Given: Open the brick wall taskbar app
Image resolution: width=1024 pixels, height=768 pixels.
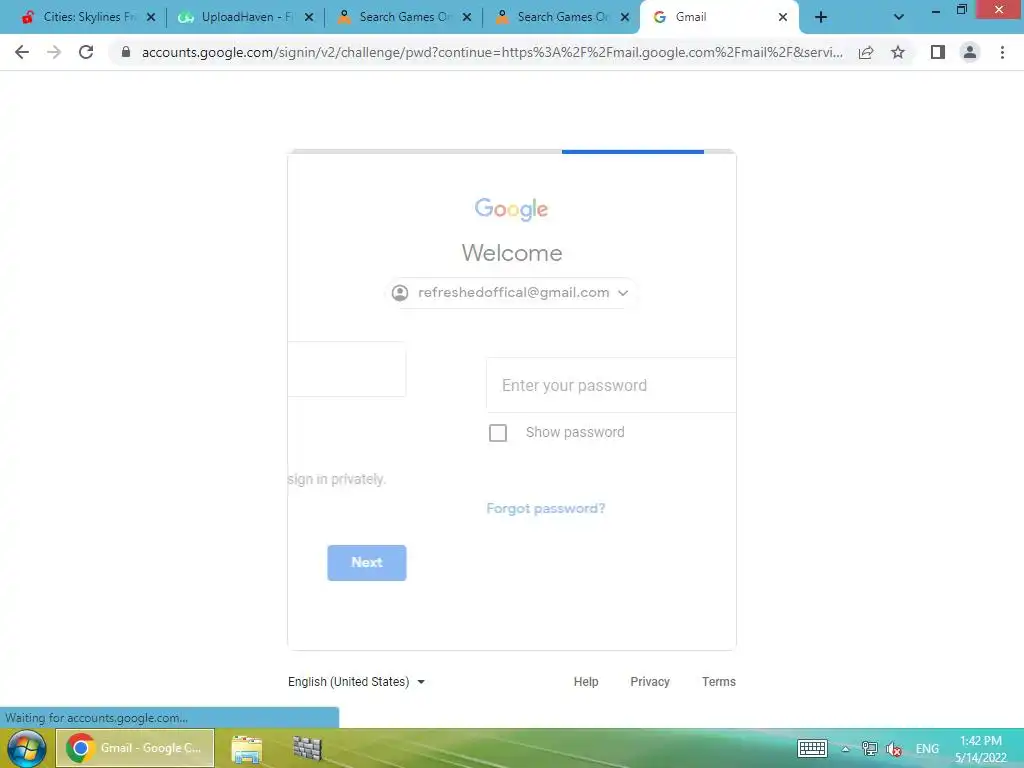Looking at the screenshot, I should [x=307, y=748].
